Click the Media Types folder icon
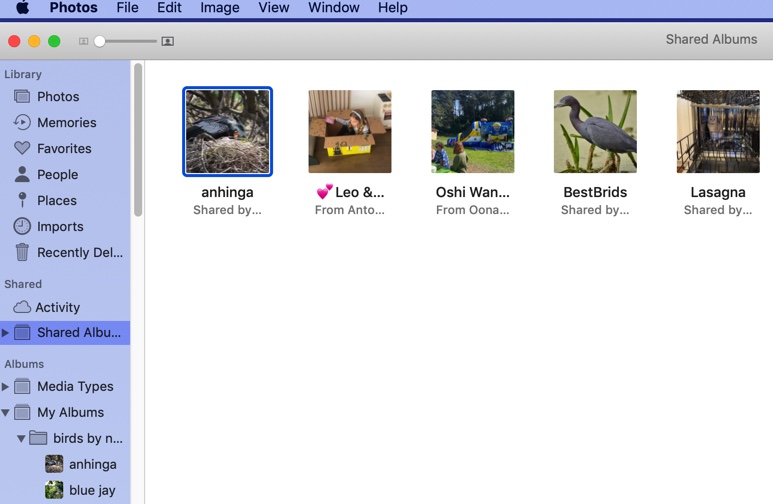The width and height of the screenshot is (773, 504). pos(22,386)
